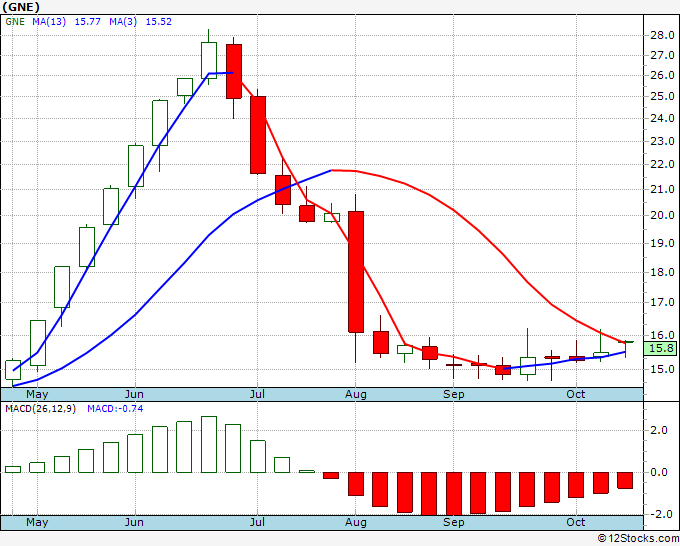This screenshot has width=680, height=546.
Task: Click the 26.0 price axis label
Action: point(662,75)
